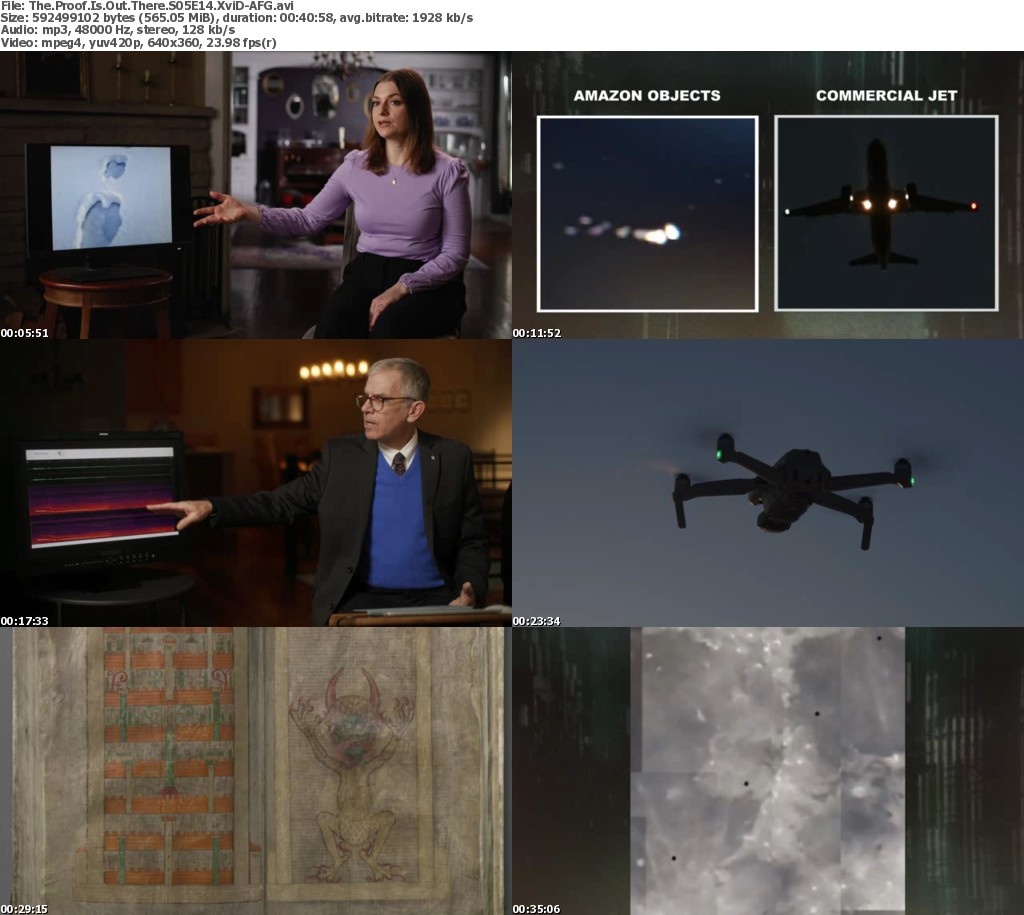Click the thumbnail of woman in purple sweater

point(255,195)
